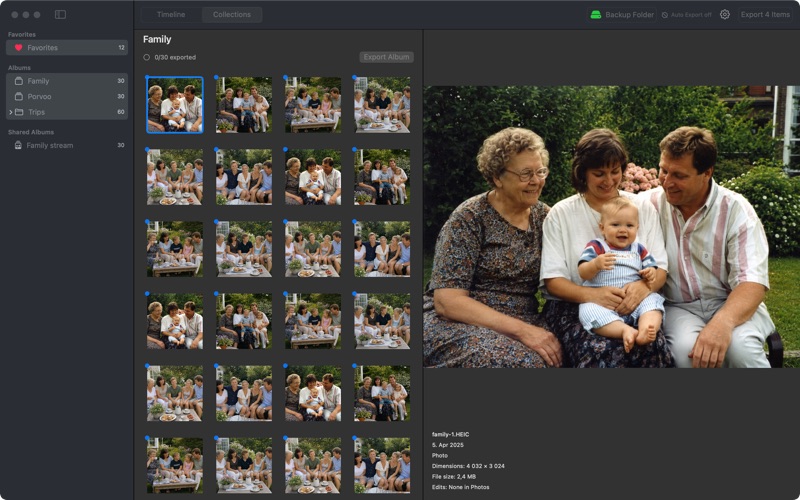Click the Export 4 Items button
Screen dimensions: 800x500
tap(765, 14)
